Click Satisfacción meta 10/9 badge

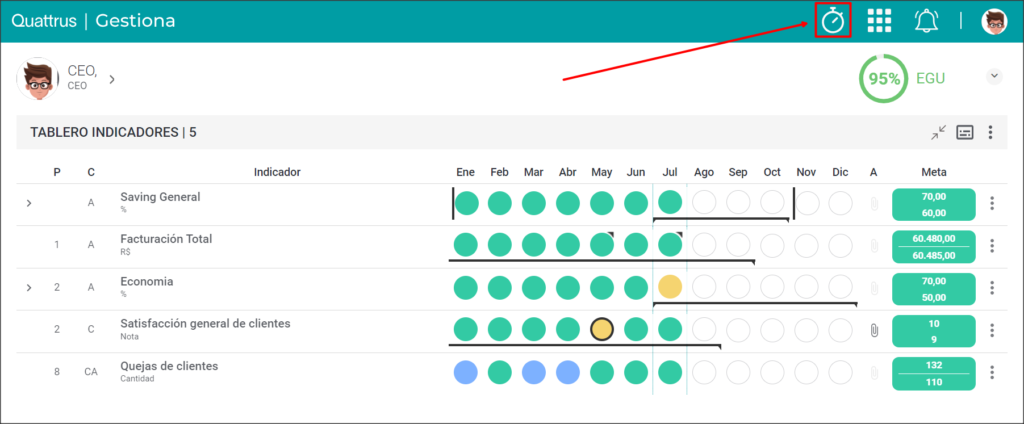pos(933,331)
